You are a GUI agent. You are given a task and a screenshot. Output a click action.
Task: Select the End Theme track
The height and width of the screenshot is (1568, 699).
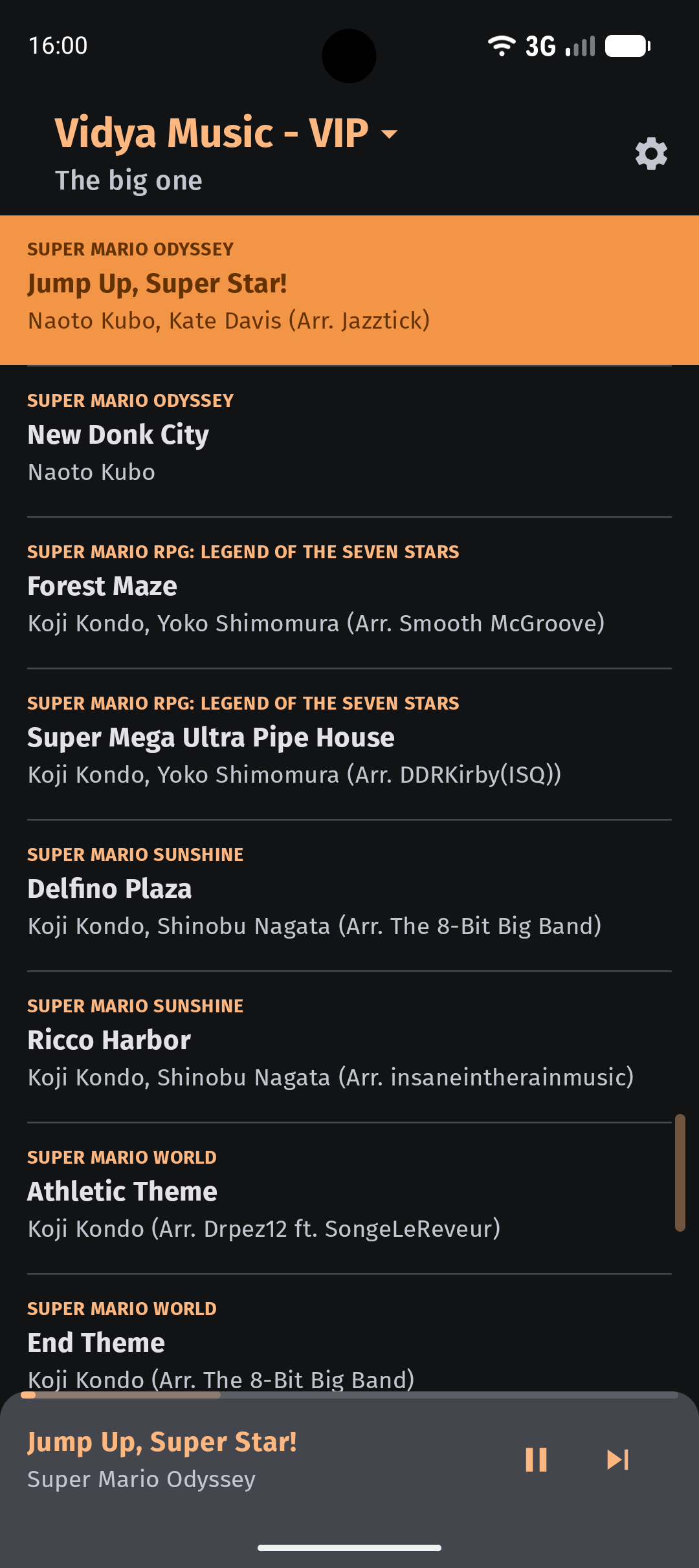(349, 1334)
